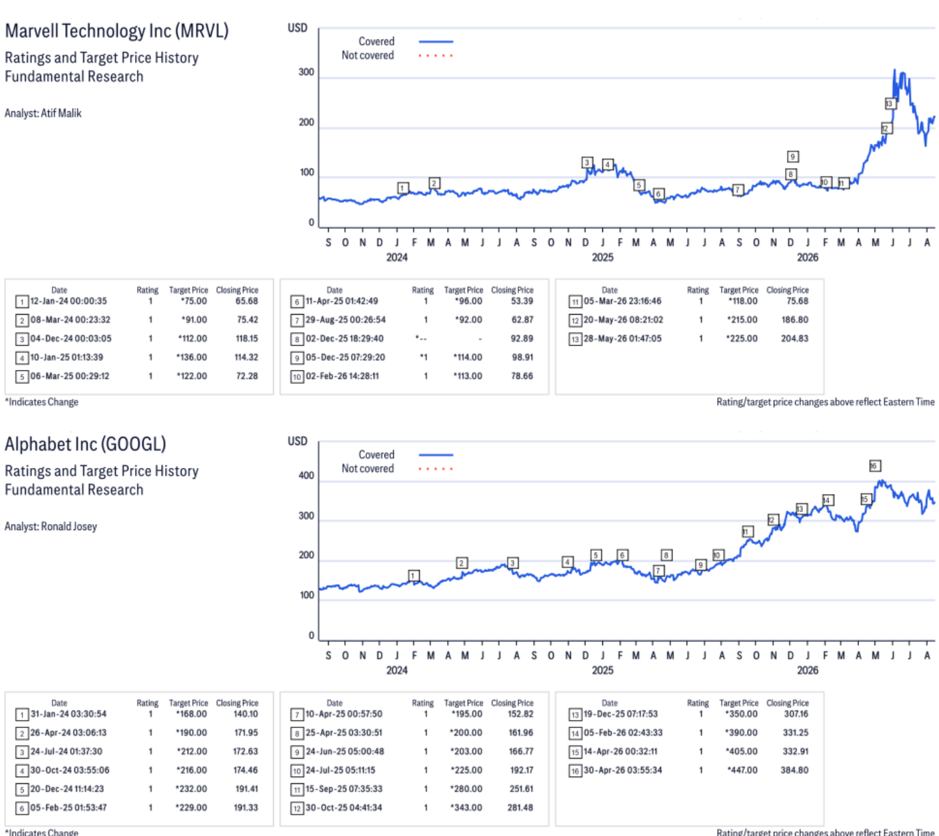
Task: Click marker 16 atop the Alphabet chart
Action: tap(875, 465)
